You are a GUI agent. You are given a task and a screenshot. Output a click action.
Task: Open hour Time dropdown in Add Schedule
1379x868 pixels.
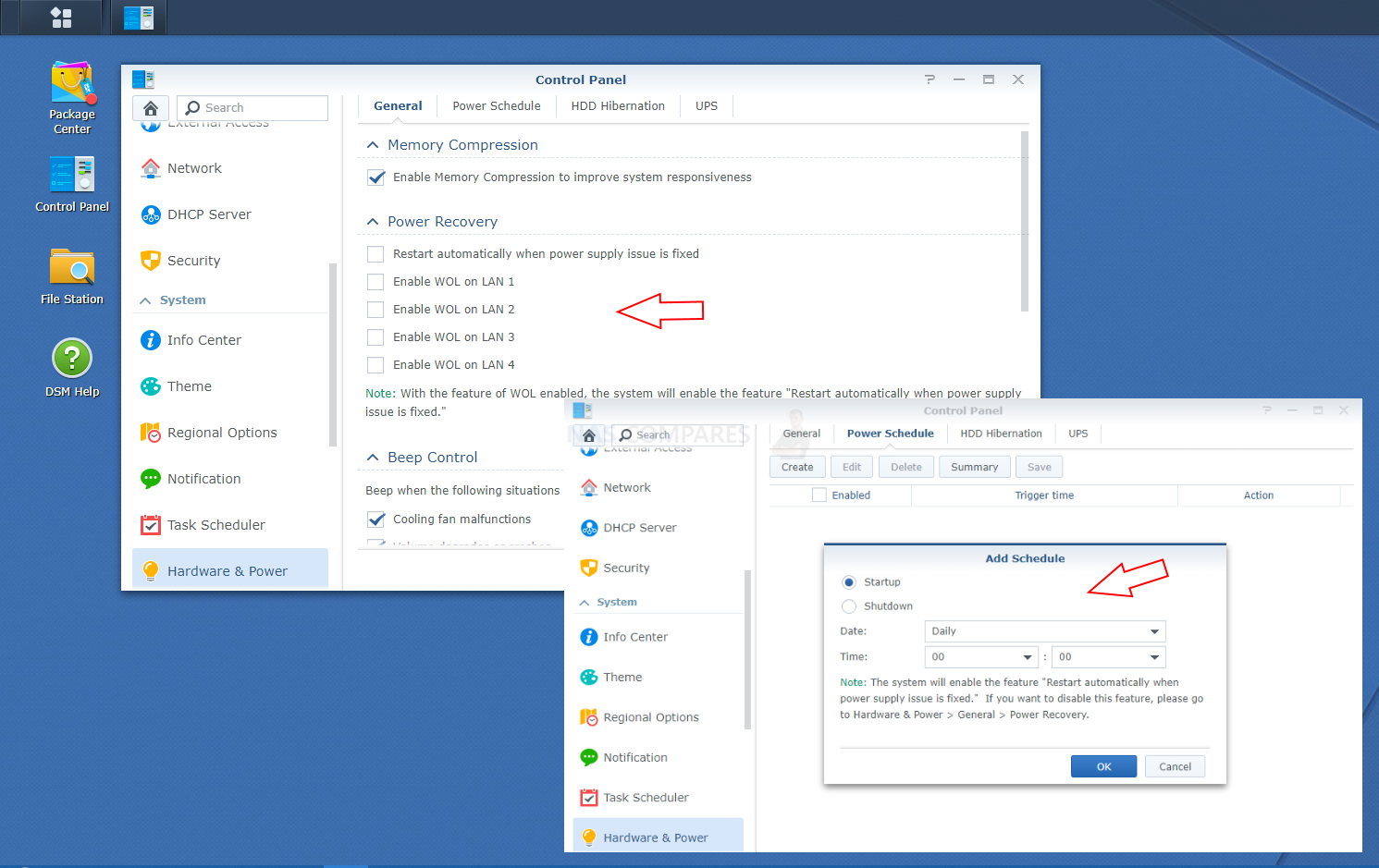[981, 657]
